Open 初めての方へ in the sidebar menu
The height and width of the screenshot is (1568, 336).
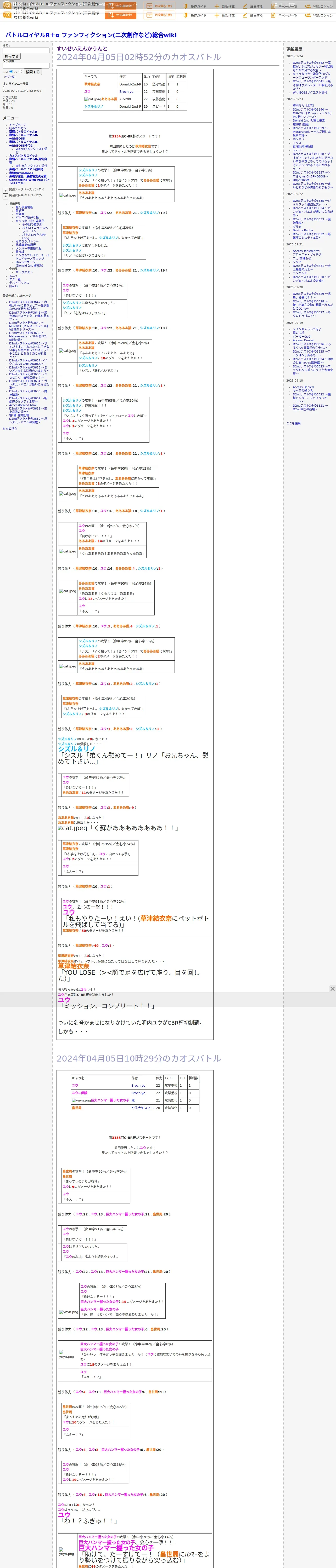click(x=18, y=128)
